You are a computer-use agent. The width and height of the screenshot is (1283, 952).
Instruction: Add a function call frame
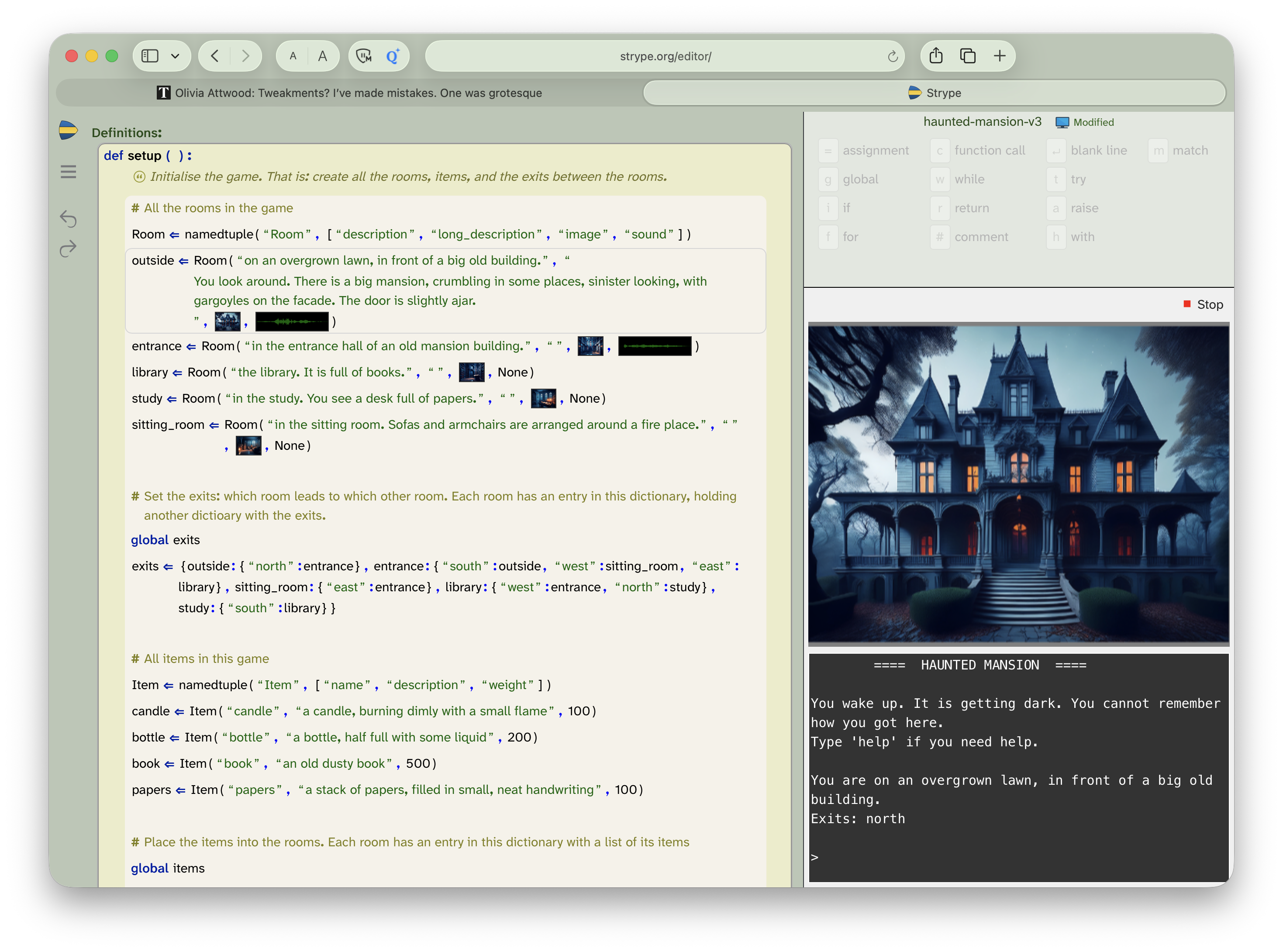979,150
